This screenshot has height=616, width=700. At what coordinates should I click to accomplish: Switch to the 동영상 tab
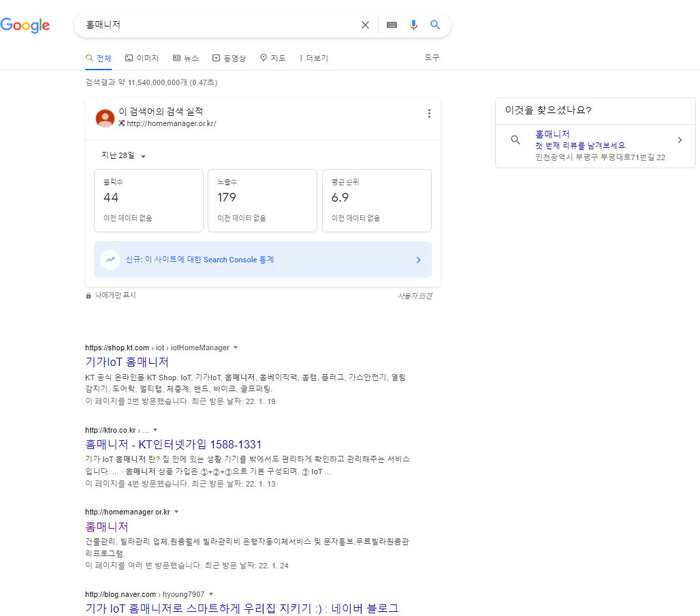[x=229, y=58]
